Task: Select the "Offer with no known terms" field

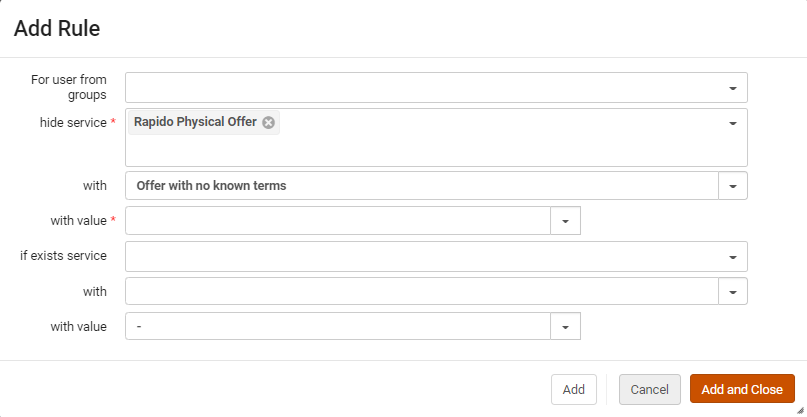Action: pyautogui.click(x=420, y=186)
